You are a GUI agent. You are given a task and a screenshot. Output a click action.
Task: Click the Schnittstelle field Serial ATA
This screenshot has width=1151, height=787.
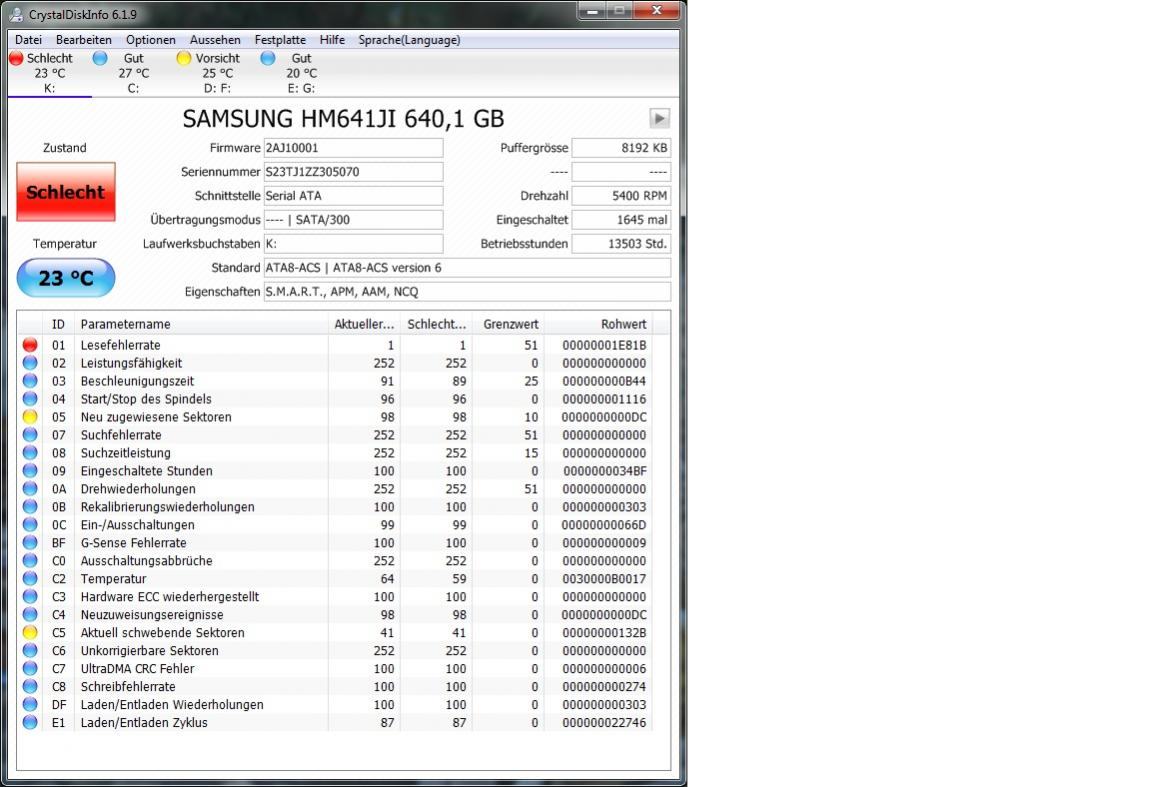(x=353, y=196)
